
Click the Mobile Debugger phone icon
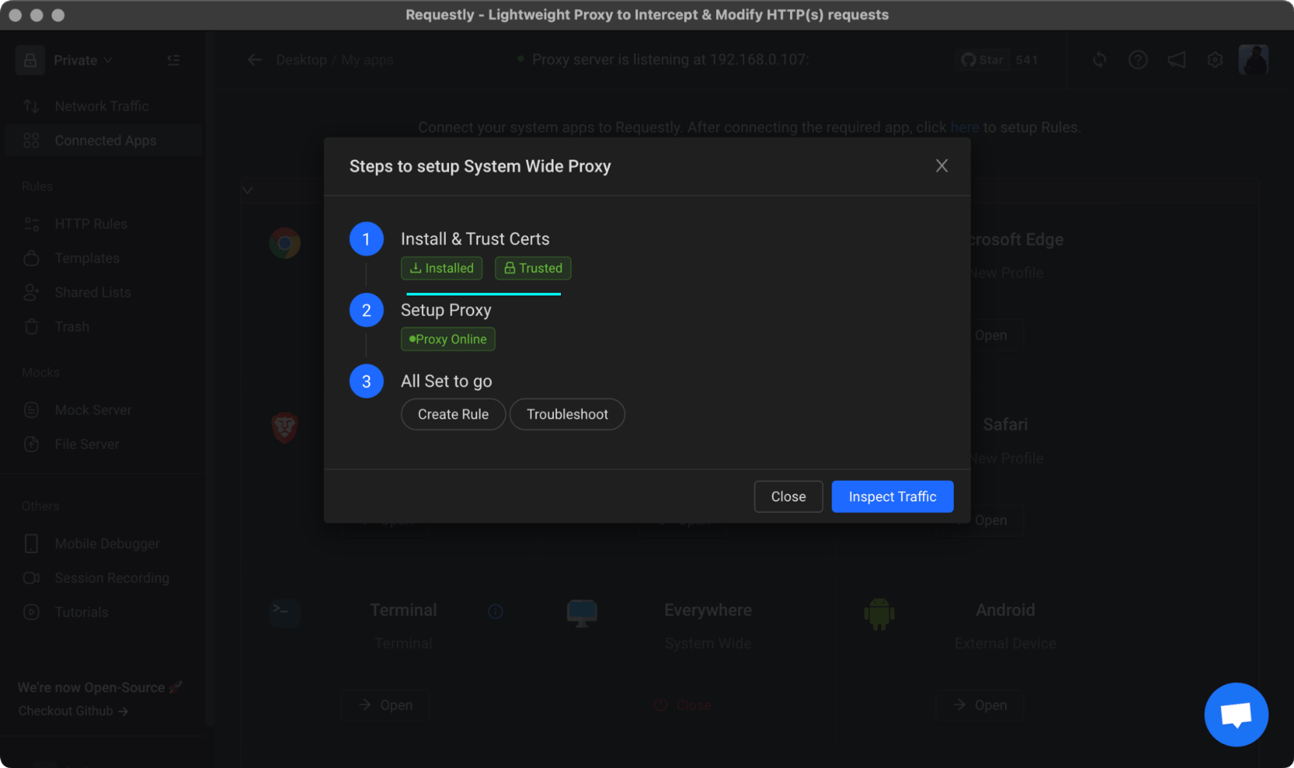(31, 544)
